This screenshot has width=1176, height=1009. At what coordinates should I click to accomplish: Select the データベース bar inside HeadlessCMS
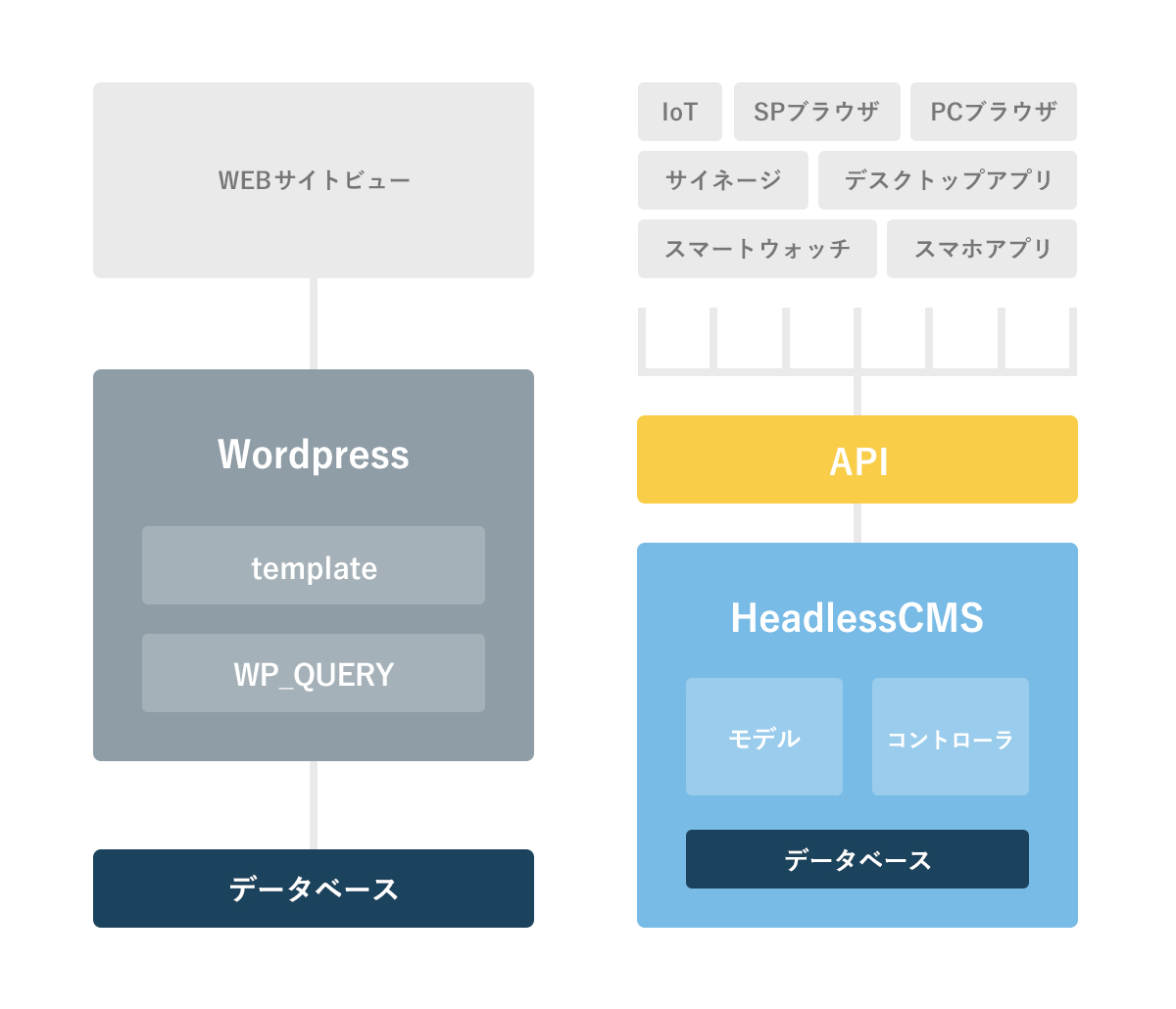coord(857,859)
